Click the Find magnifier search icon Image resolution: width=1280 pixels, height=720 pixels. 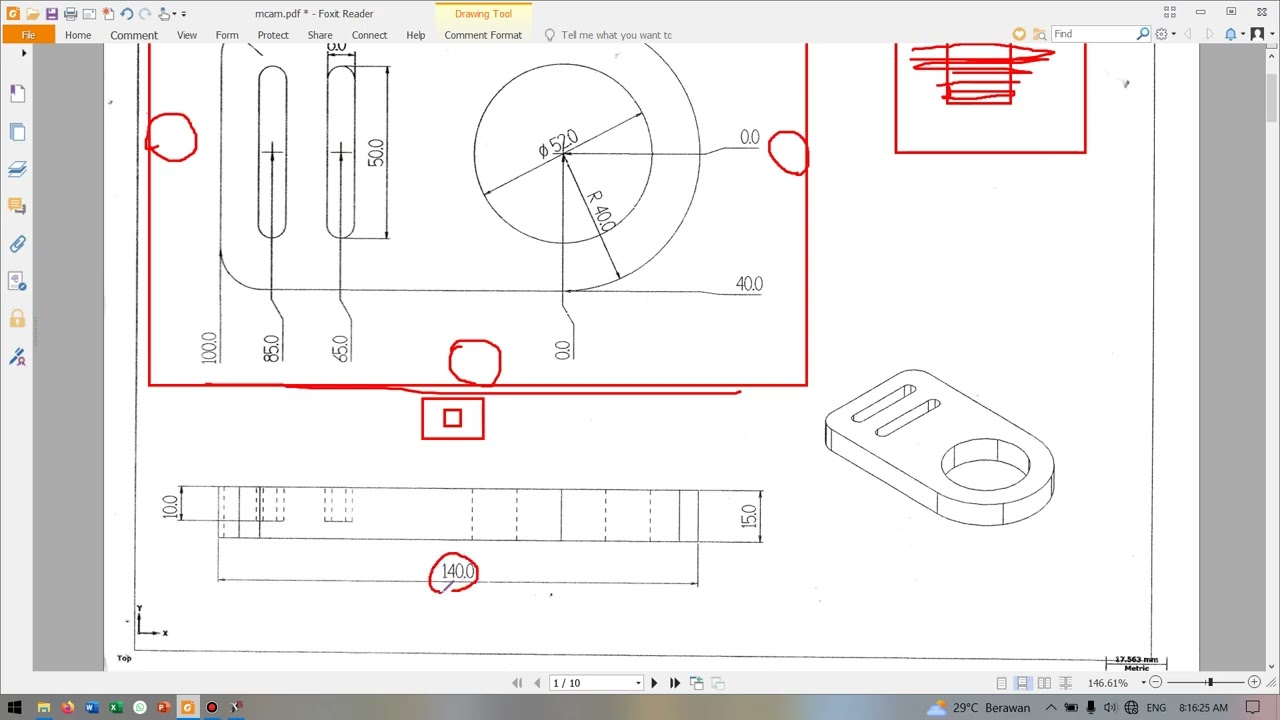[x=1143, y=34]
